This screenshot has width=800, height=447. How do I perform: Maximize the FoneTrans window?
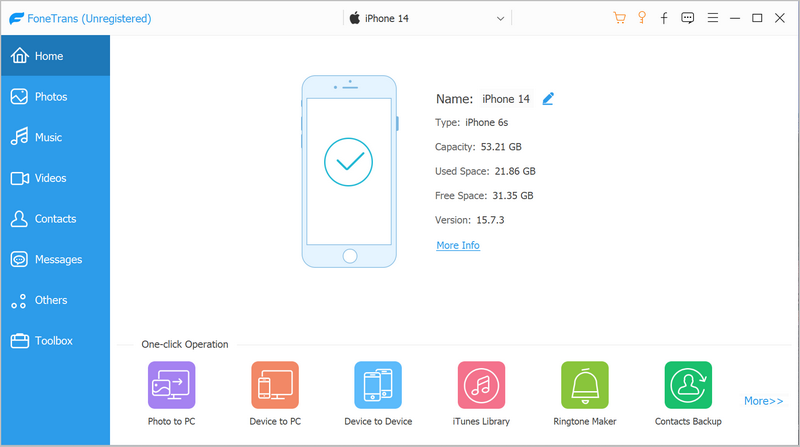[x=757, y=18]
